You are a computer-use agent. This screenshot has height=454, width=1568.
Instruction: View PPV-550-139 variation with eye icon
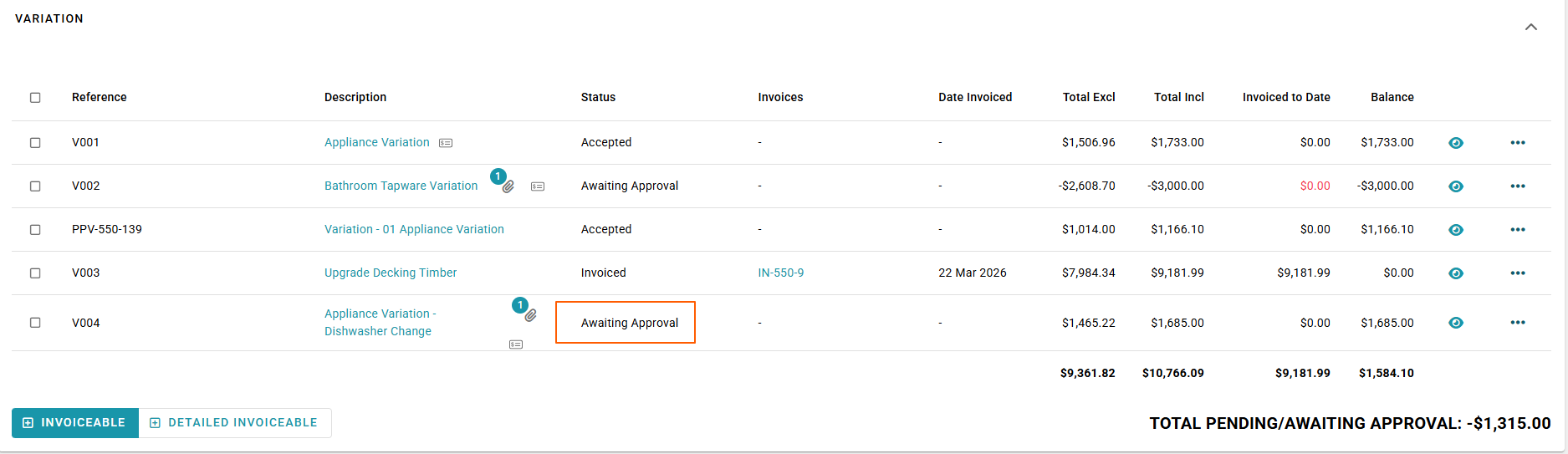(x=1455, y=230)
